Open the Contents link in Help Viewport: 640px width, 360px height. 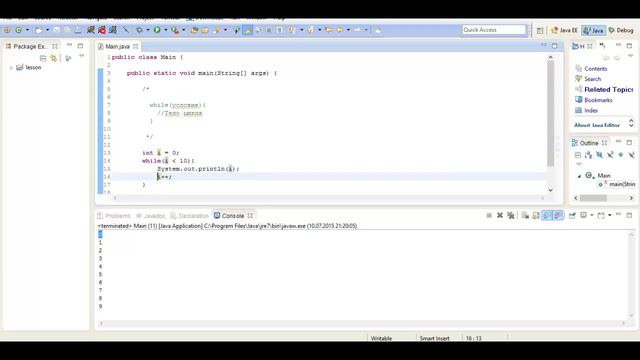pos(596,69)
